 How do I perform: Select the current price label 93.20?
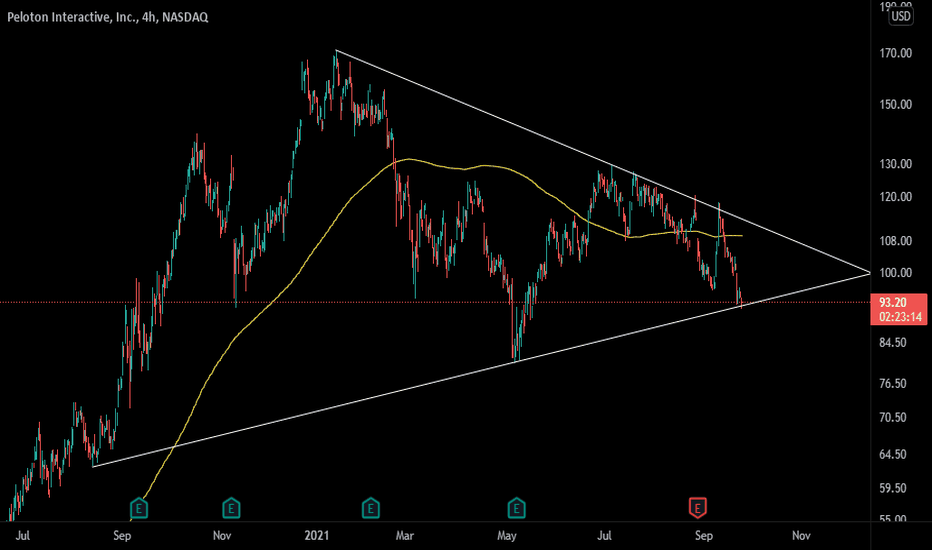coord(893,303)
